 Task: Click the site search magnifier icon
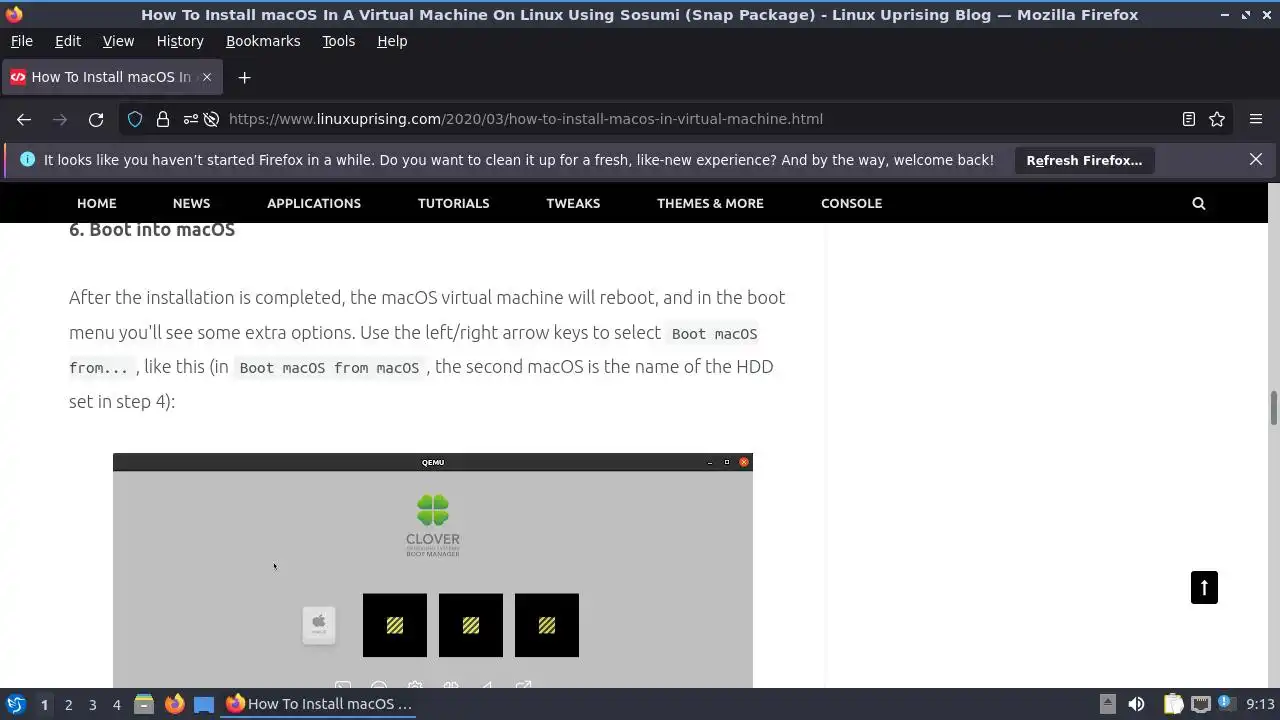pos(1199,203)
